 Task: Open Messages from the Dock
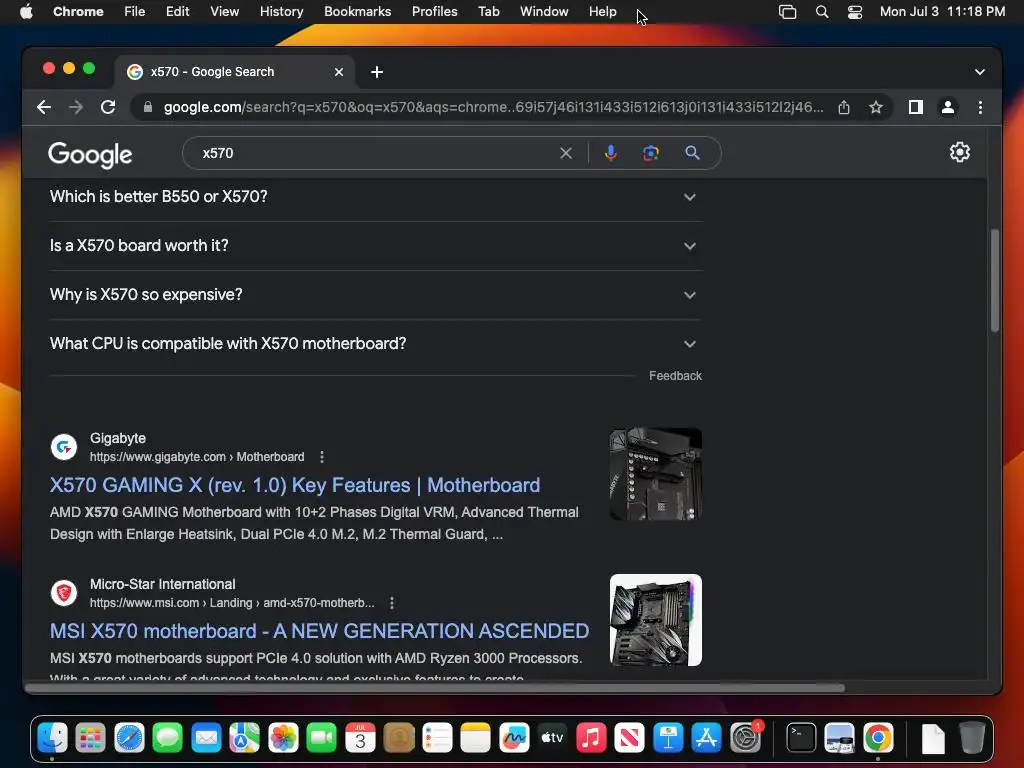[168, 739]
